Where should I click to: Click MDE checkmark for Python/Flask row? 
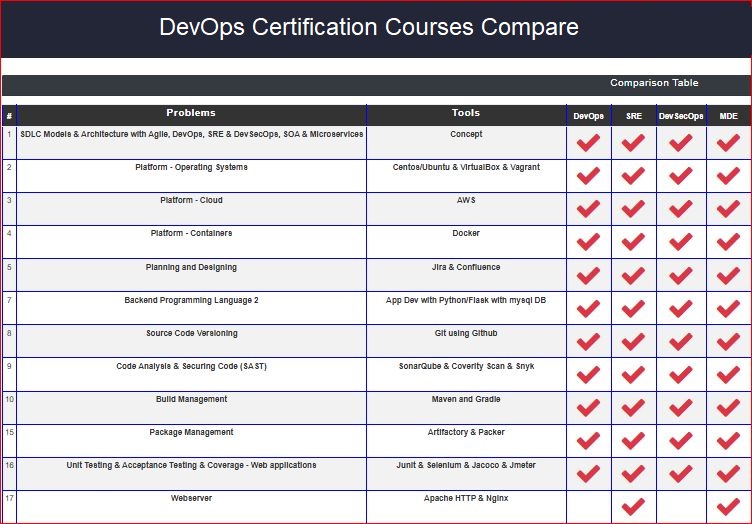click(728, 308)
